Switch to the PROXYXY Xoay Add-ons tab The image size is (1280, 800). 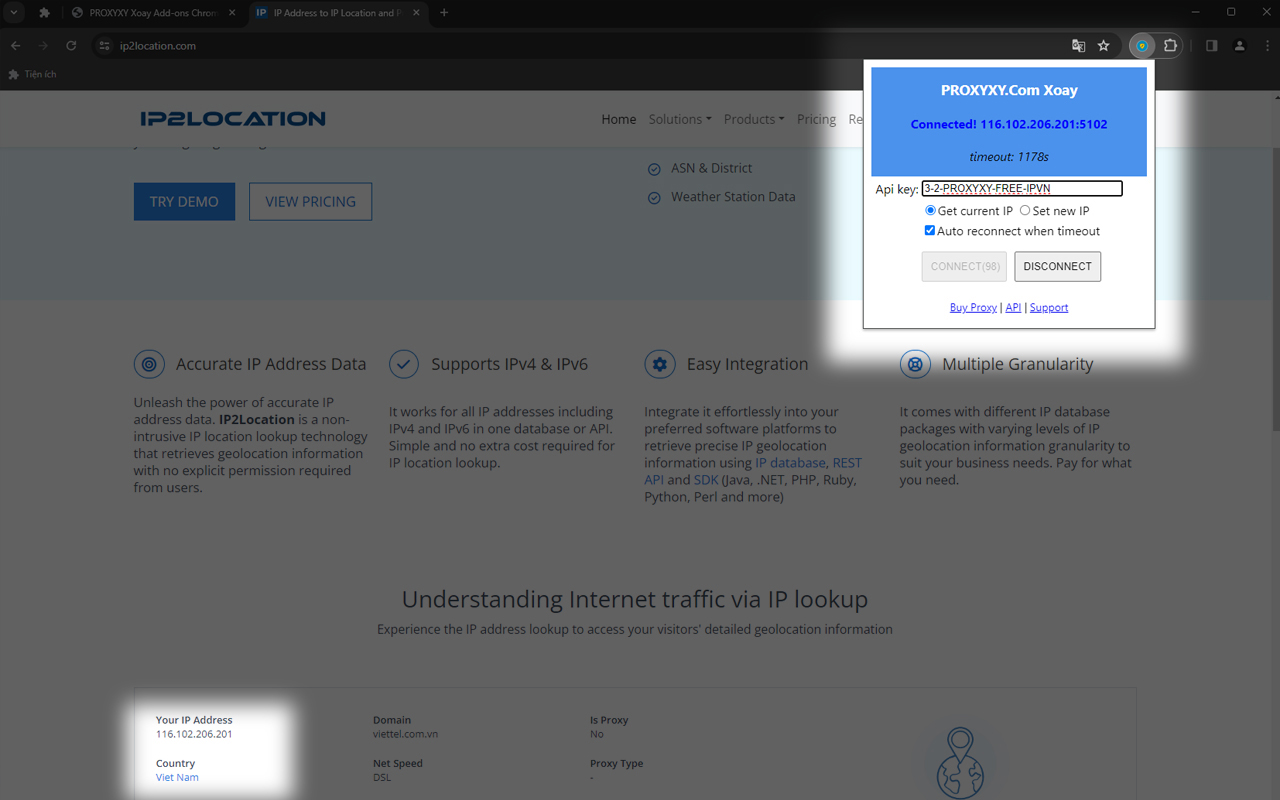150,14
